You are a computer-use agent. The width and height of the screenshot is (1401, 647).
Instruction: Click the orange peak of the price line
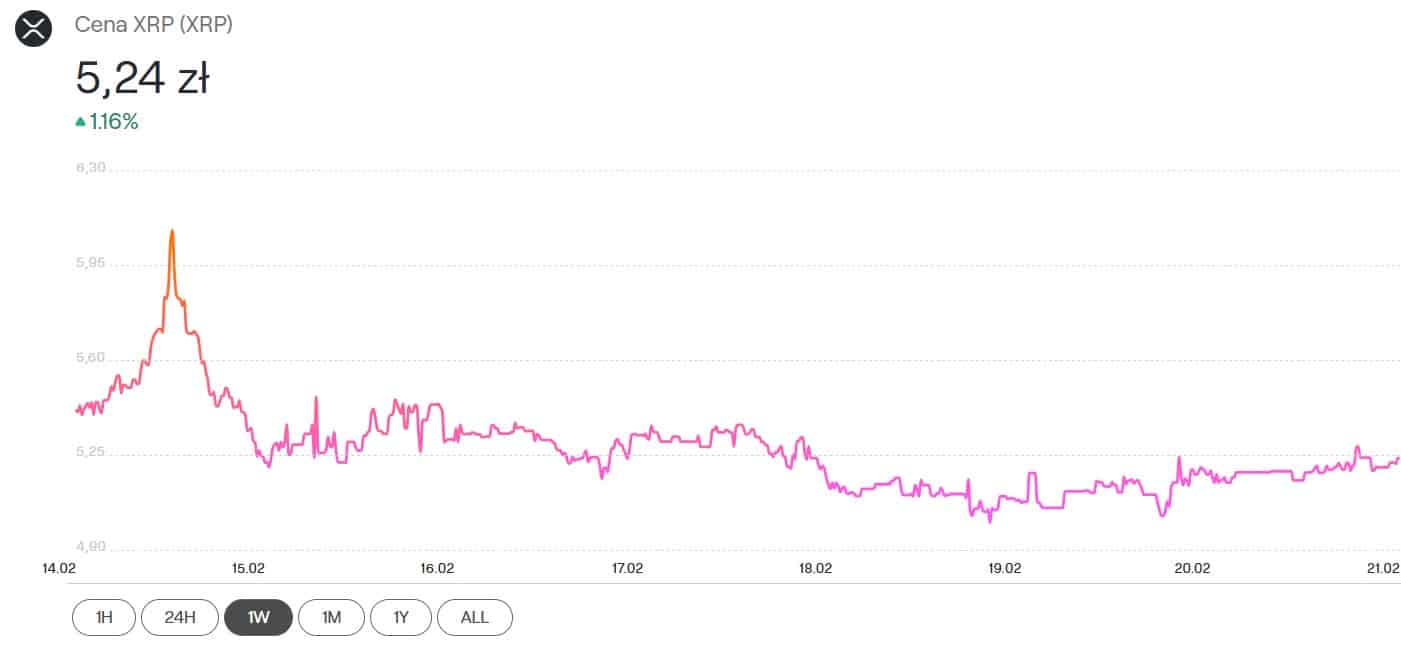pos(172,232)
